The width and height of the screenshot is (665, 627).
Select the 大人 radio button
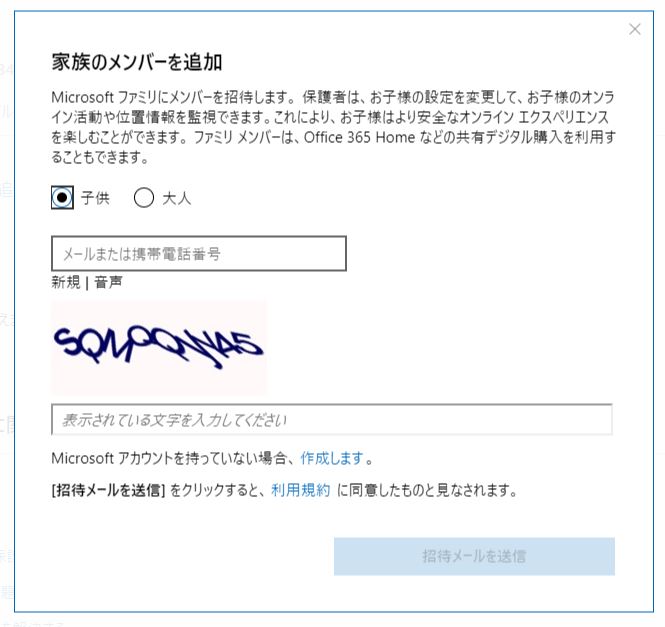pos(144,198)
